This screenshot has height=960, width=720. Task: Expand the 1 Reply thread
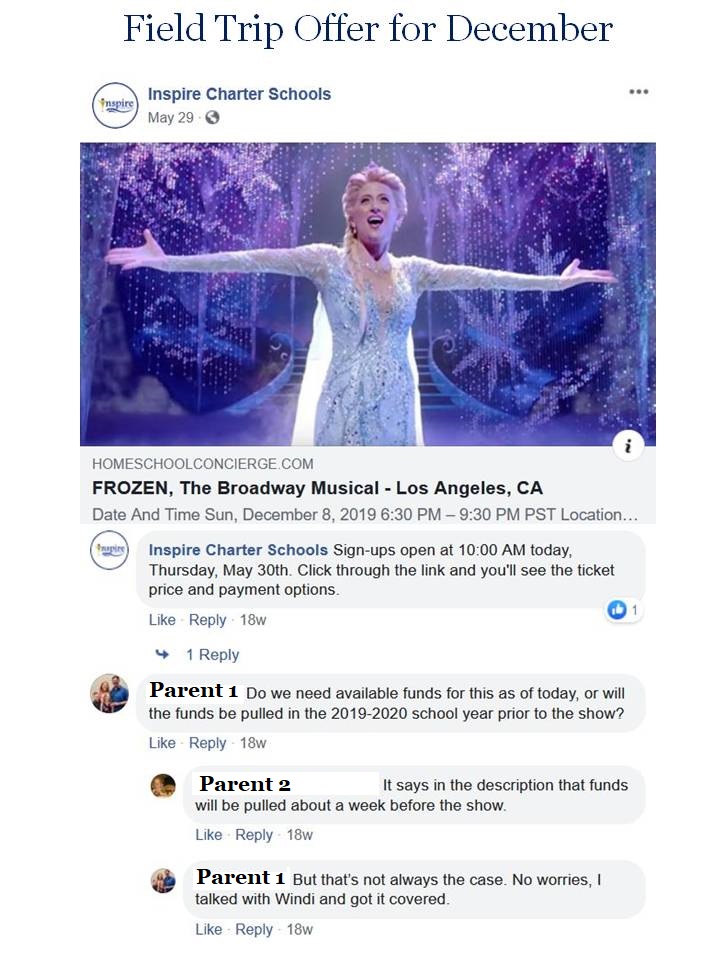click(212, 655)
